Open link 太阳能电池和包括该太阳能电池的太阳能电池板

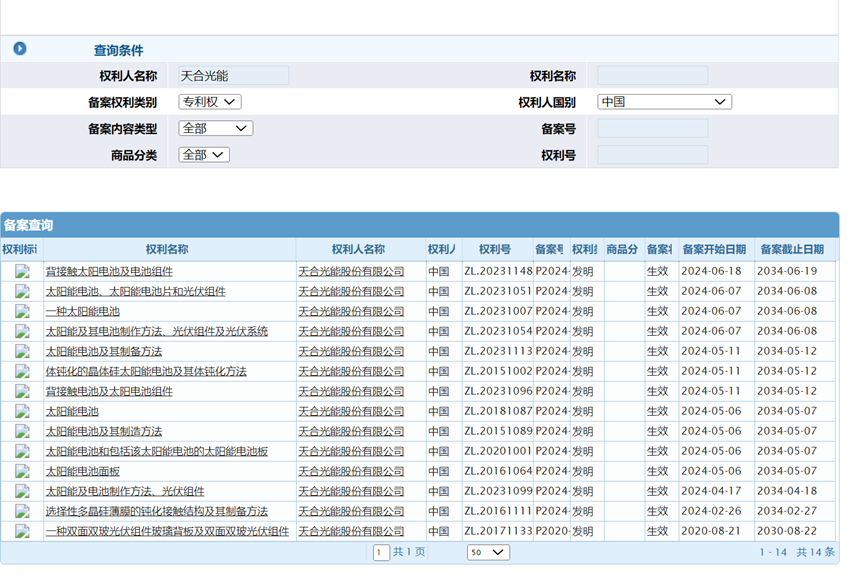(157, 451)
